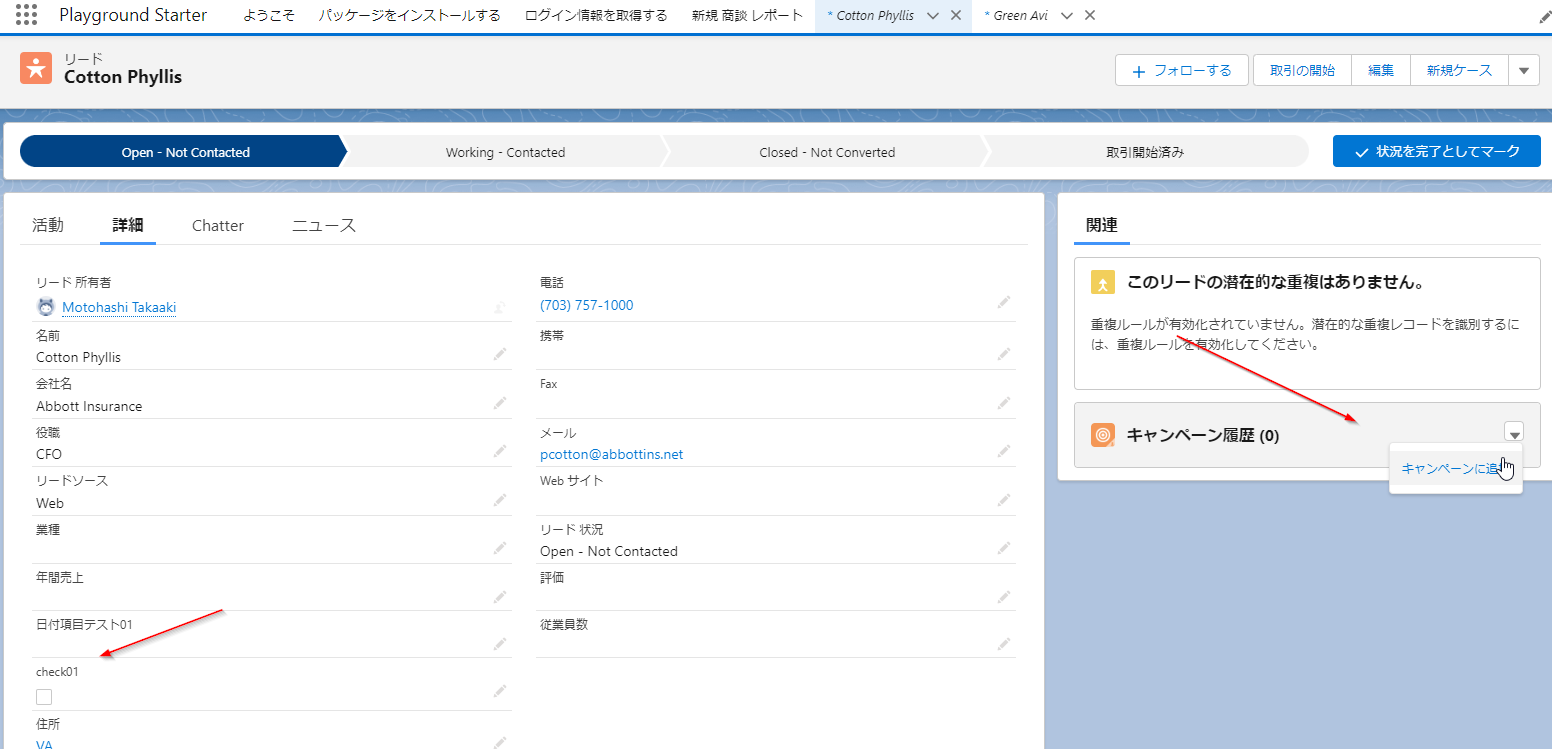Click the owner avatar icon
The height and width of the screenshot is (749, 1552).
click(45, 307)
